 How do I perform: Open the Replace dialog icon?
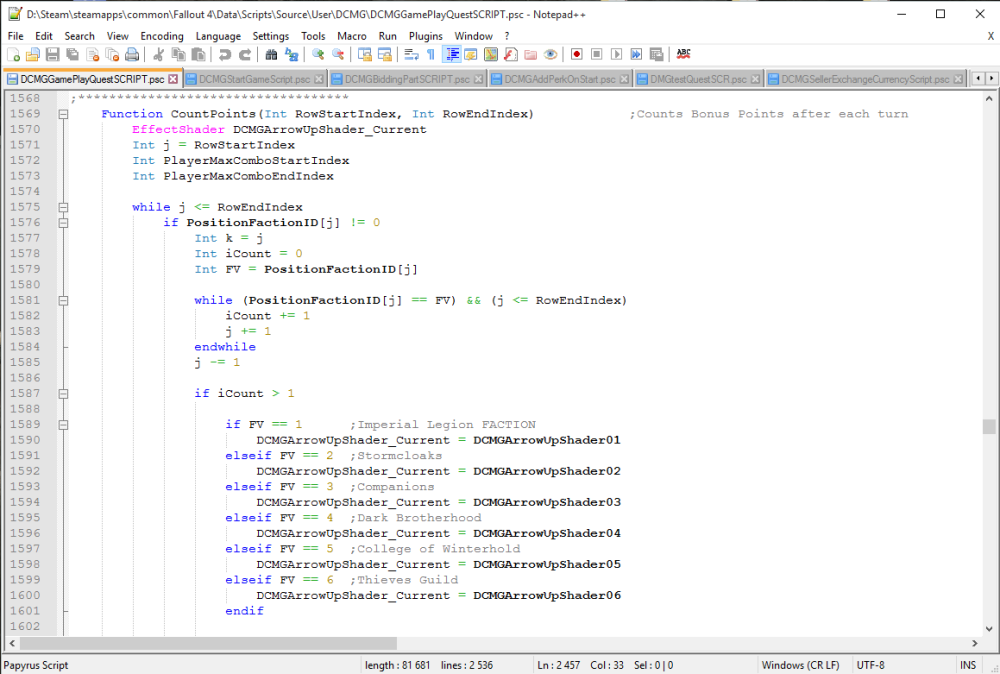click(291, 55)
